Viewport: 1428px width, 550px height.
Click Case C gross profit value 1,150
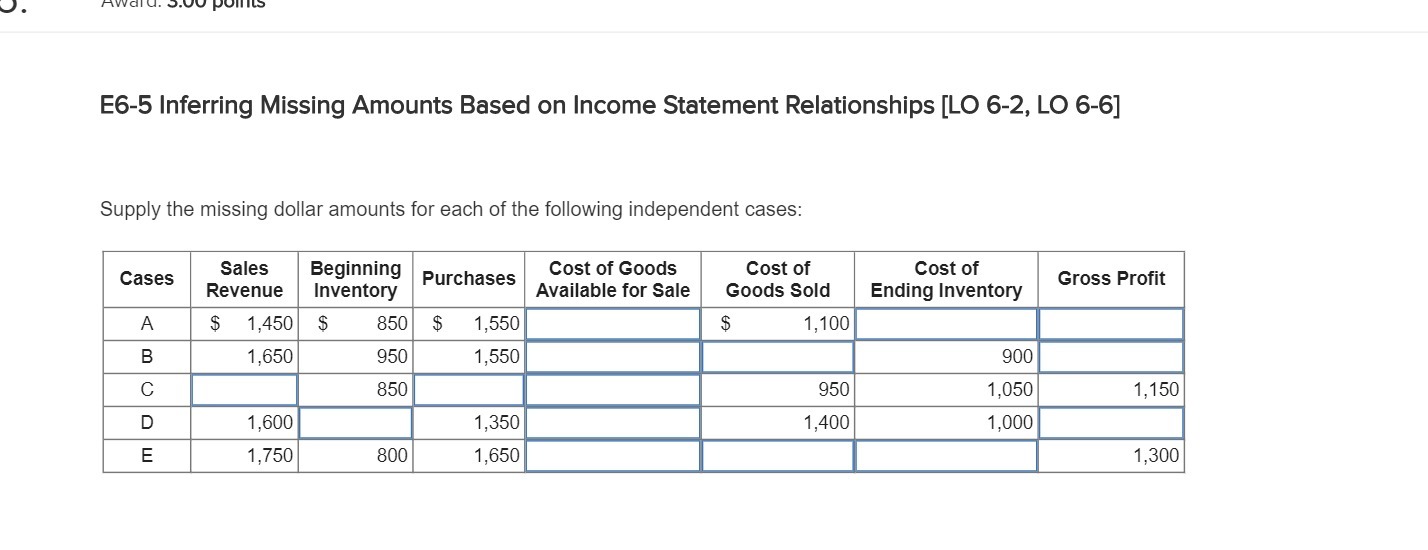click(1156, 389)
